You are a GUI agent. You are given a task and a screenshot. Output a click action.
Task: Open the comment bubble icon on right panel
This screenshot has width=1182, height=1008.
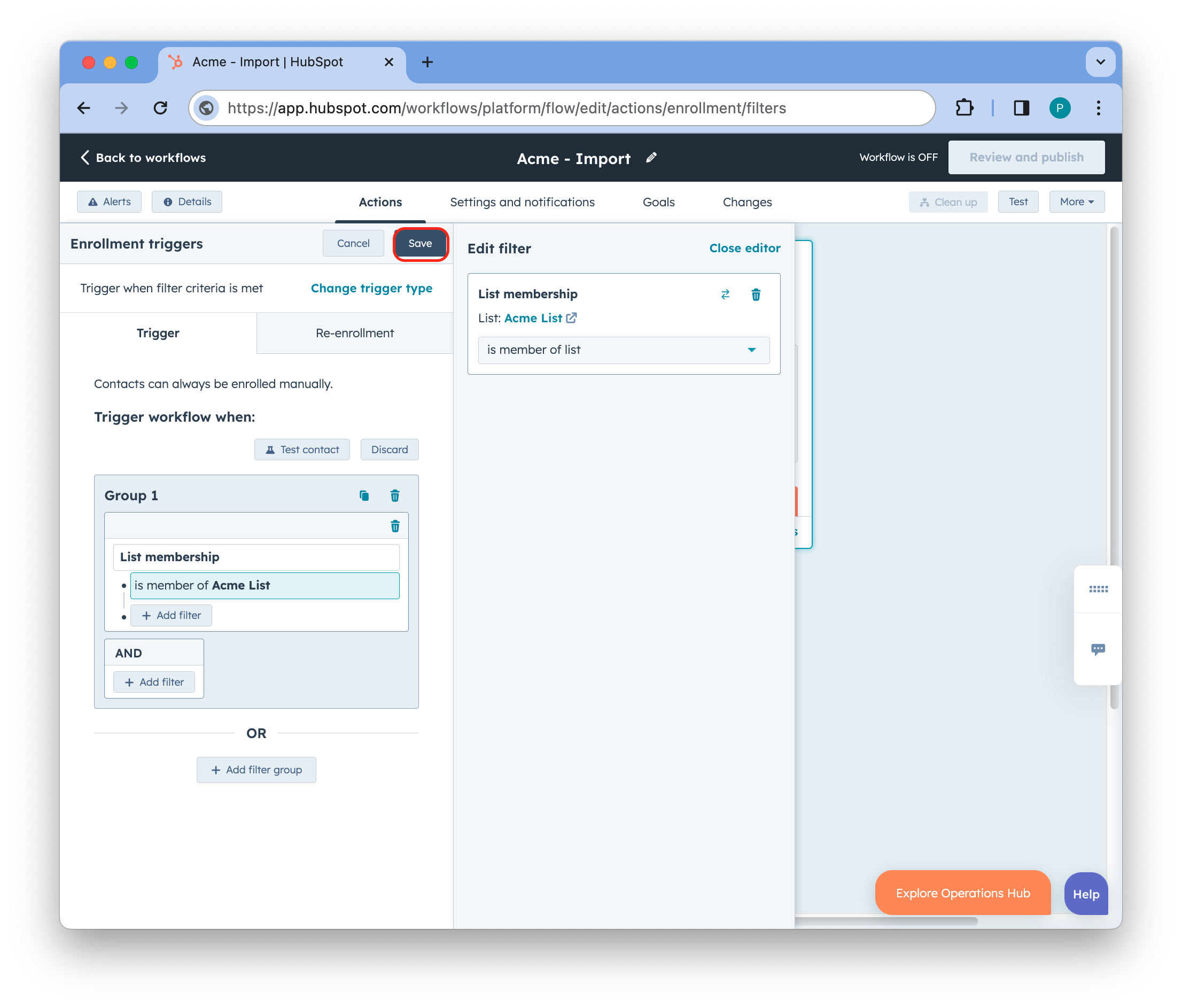coord(1098,649)
